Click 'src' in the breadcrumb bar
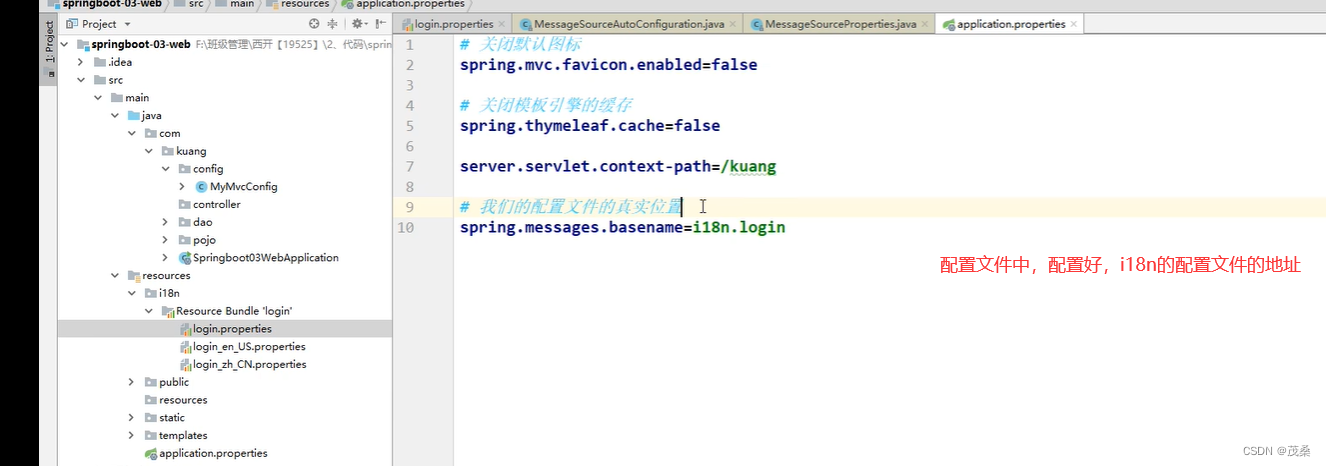The image size is (1326, 466). (195, 4)
